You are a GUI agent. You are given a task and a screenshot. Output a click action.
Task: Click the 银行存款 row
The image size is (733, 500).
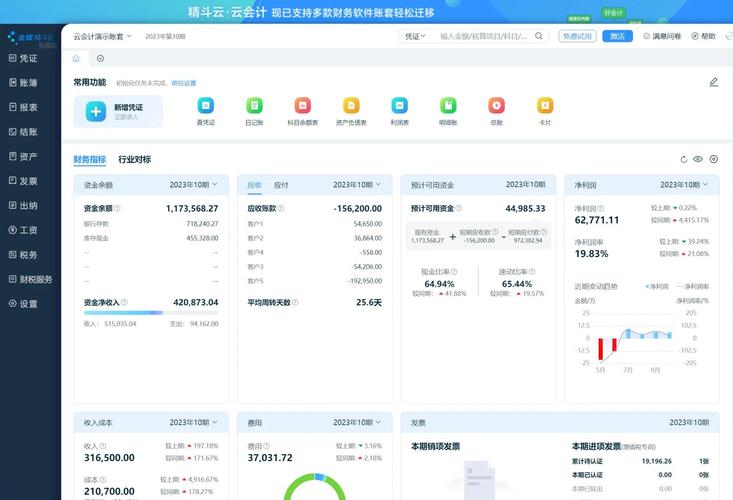[x=151, y=224]
